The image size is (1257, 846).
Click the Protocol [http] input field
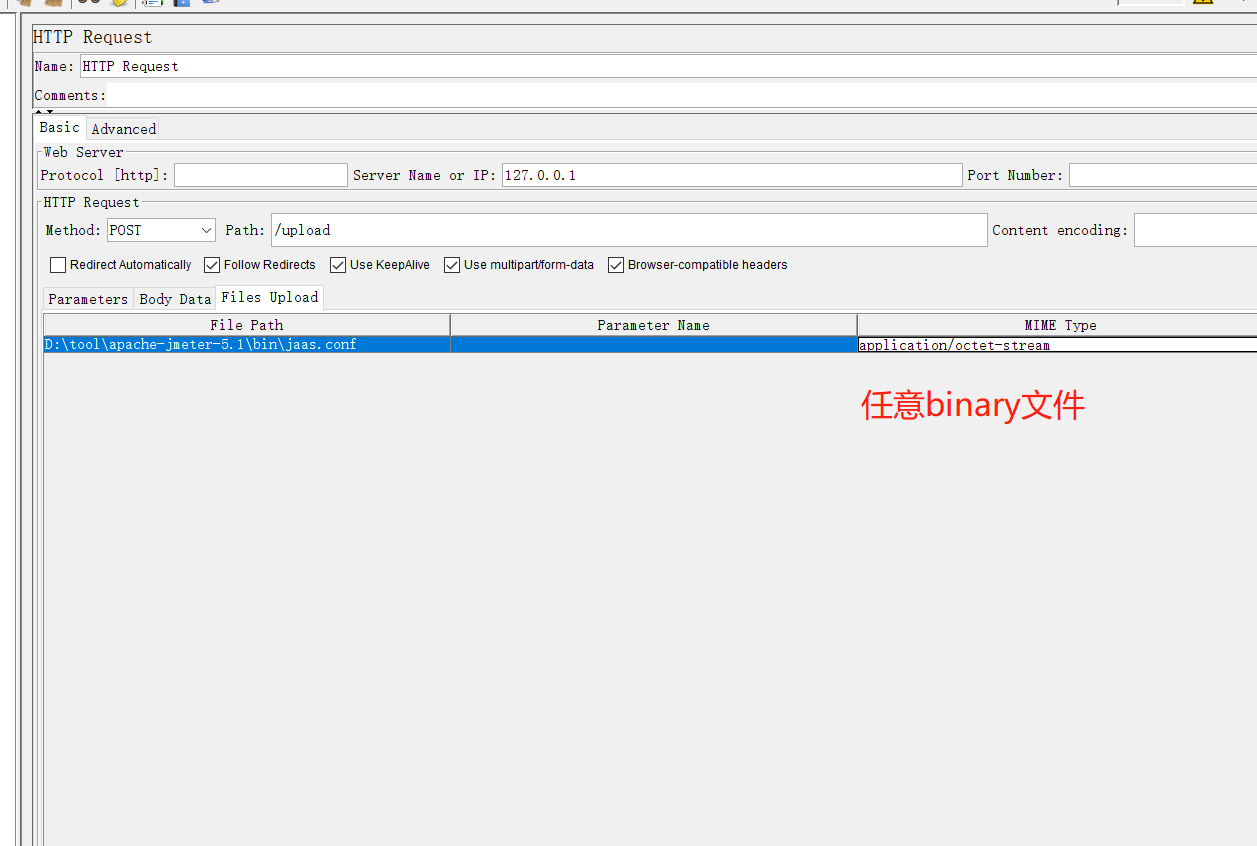261,175
